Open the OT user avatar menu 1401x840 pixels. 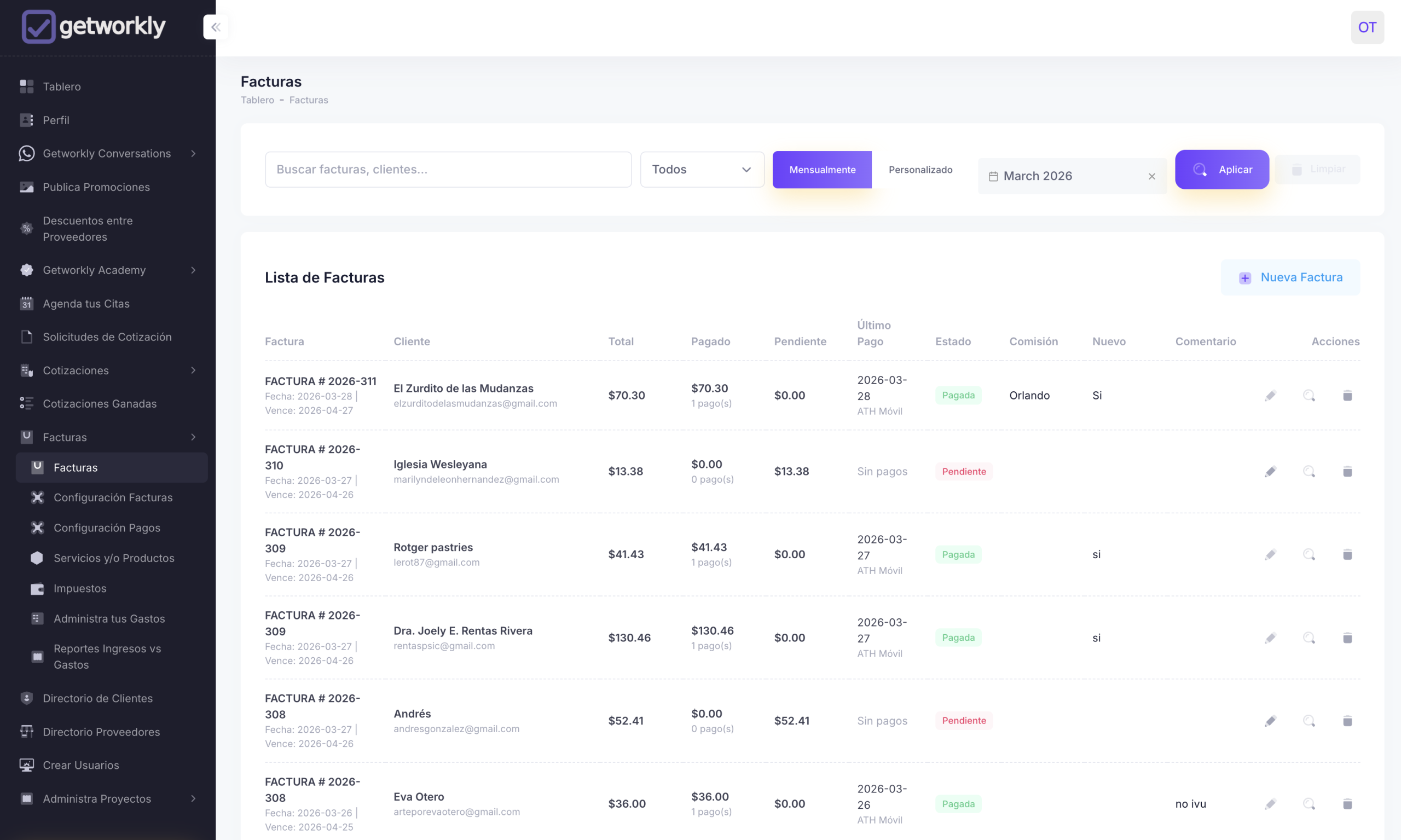1367,27
